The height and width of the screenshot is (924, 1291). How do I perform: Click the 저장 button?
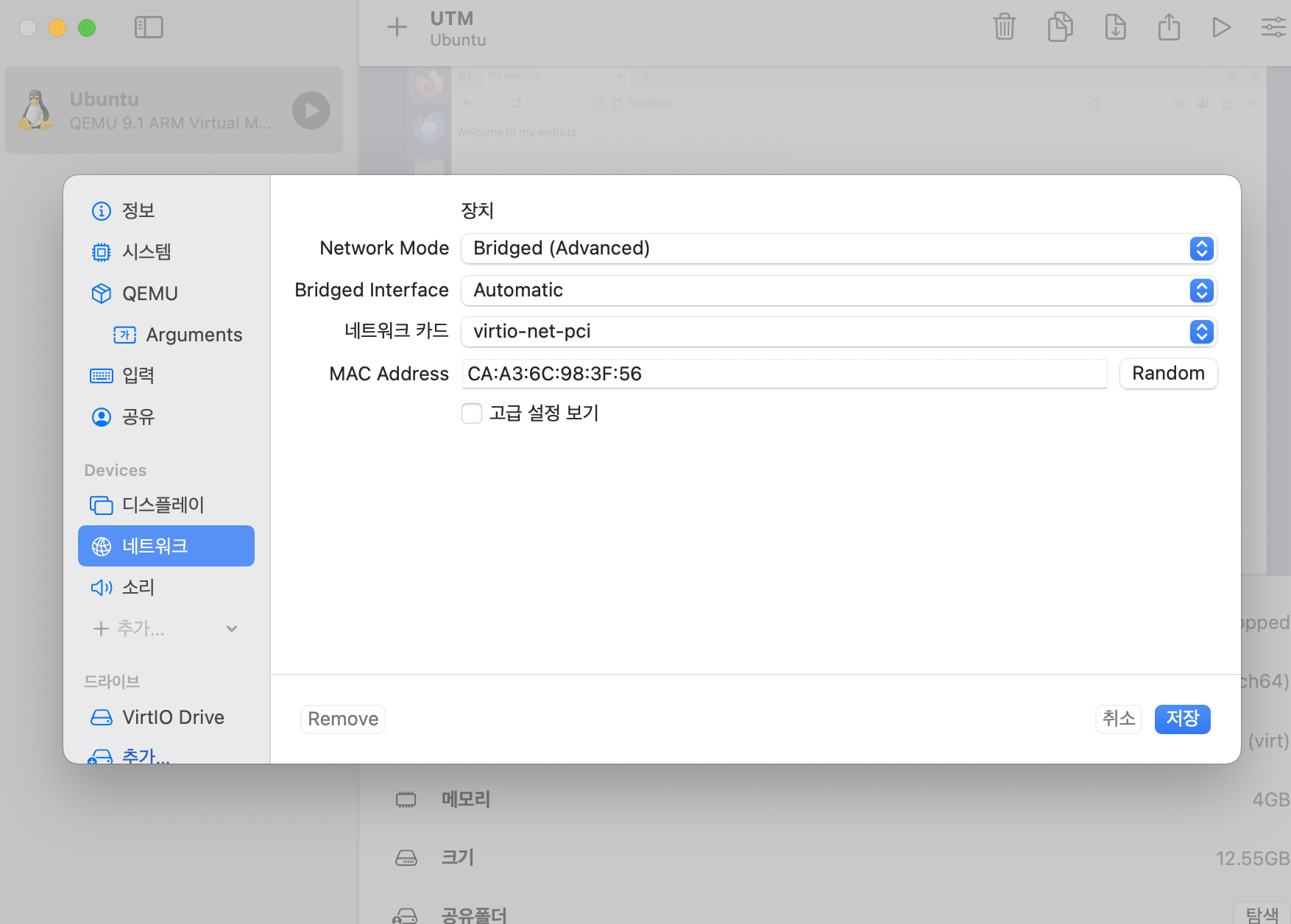tap(1183, 719)
